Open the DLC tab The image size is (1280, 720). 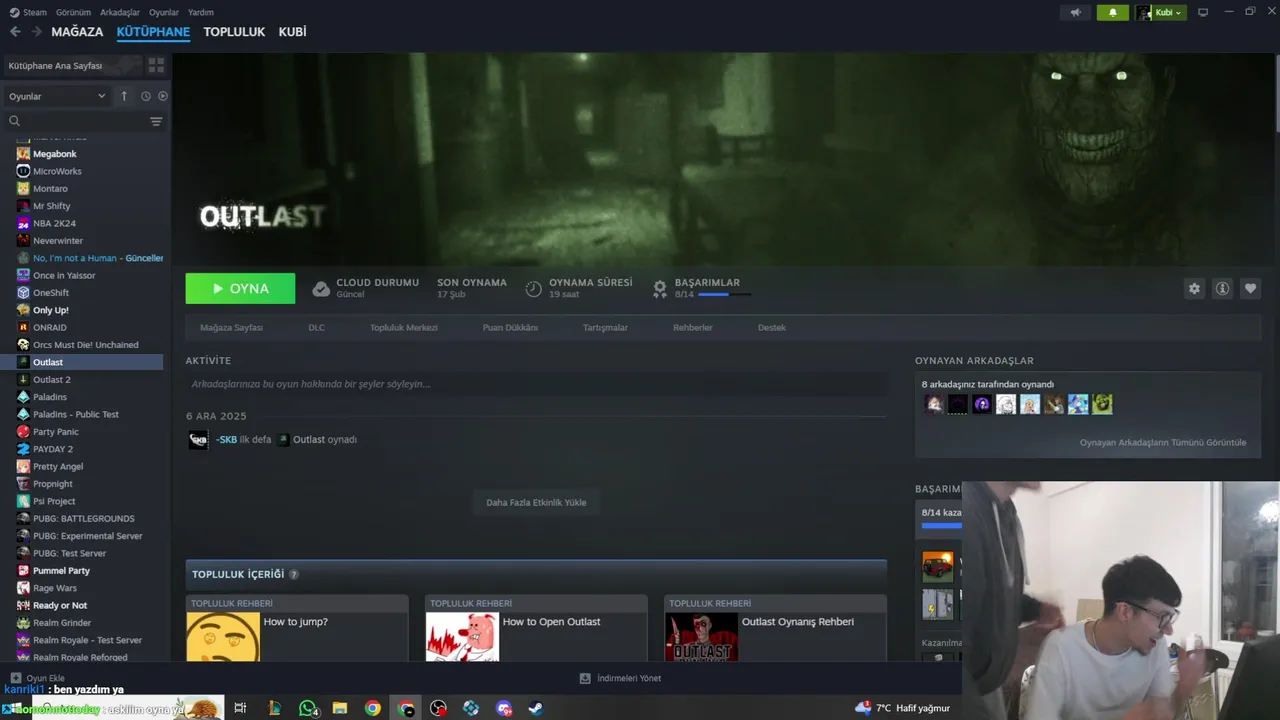pyautogui.click(x=316, y=328)
